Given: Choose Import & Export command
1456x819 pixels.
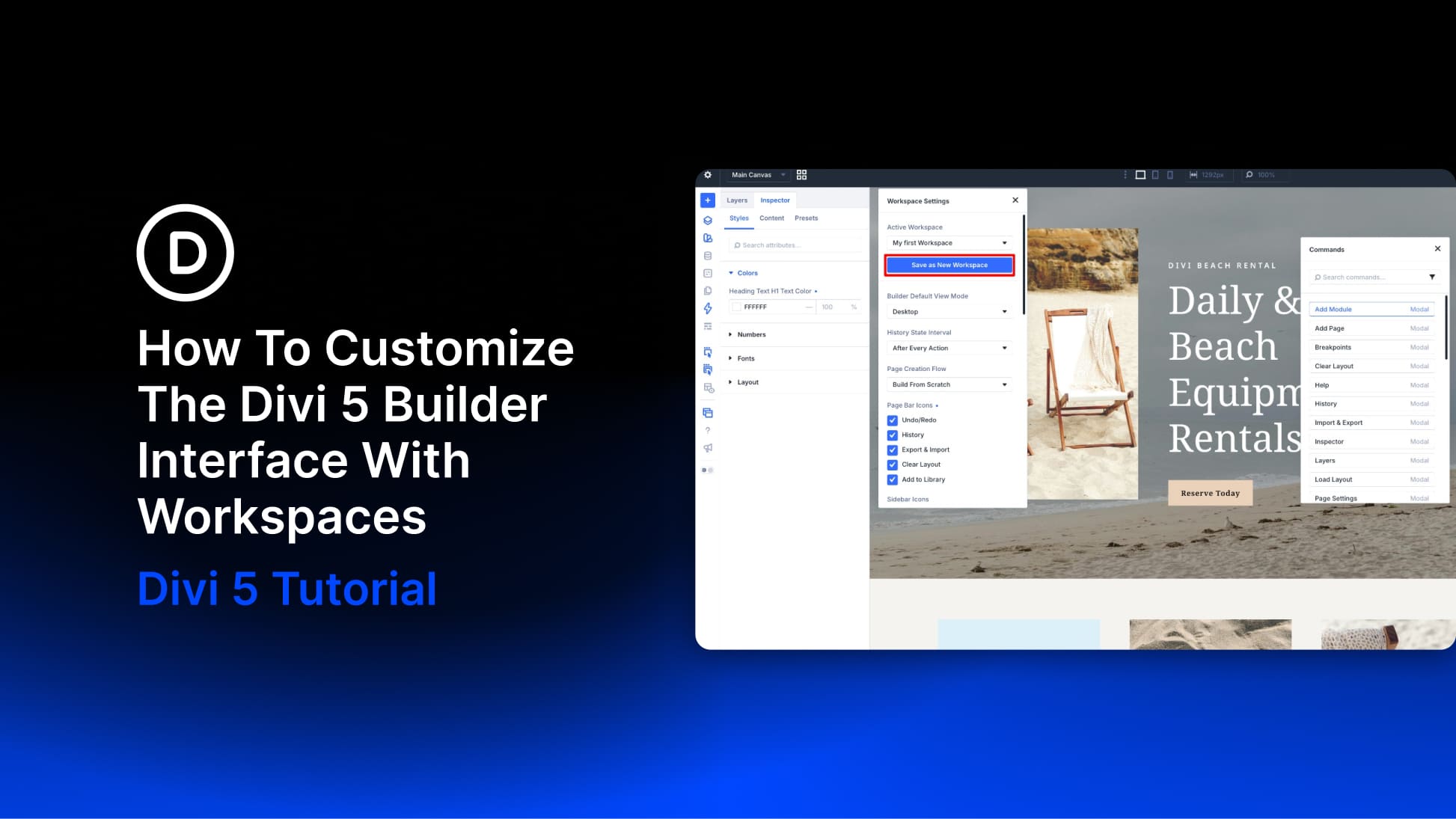Looking at the screenshot, I should click(1371, 423).
